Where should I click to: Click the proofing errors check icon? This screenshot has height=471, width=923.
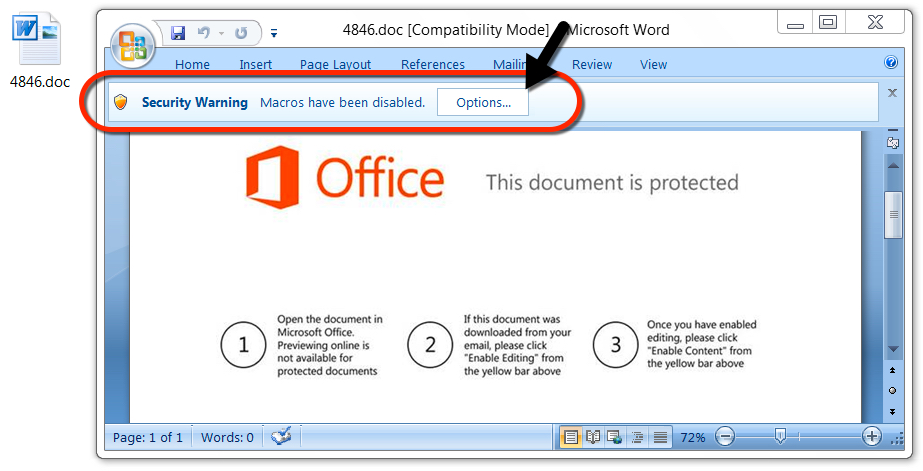click(281, 437)
